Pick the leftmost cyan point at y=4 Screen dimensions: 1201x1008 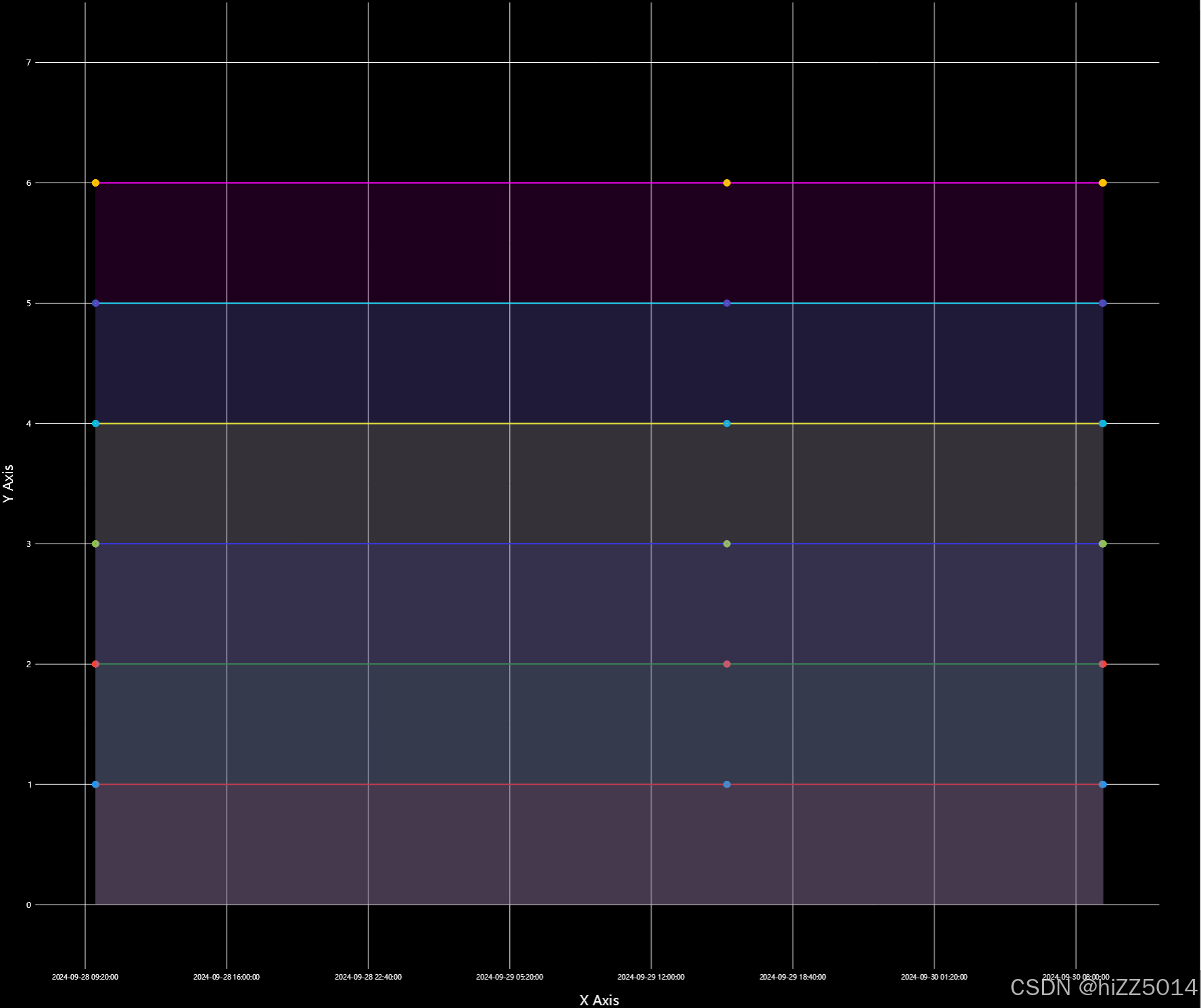tap(95, 424)
